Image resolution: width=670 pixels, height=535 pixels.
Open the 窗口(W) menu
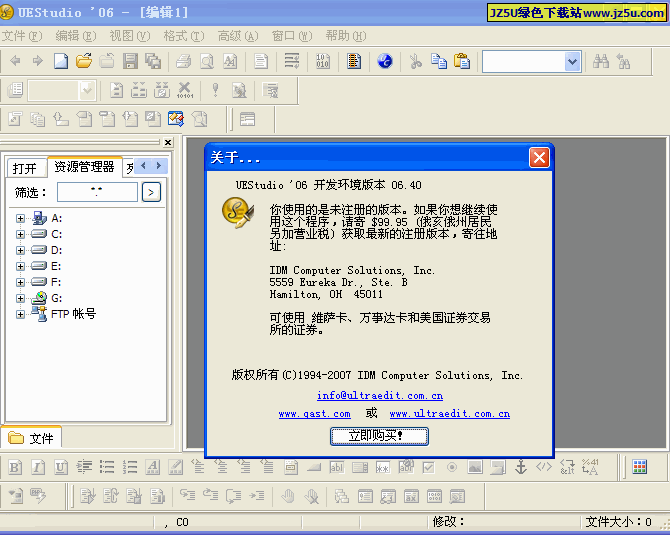(292, 36)
